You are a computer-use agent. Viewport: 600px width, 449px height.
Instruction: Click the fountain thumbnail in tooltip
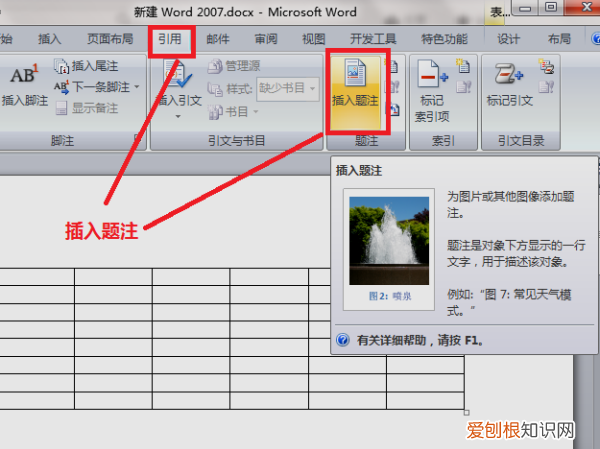point(389,241)
